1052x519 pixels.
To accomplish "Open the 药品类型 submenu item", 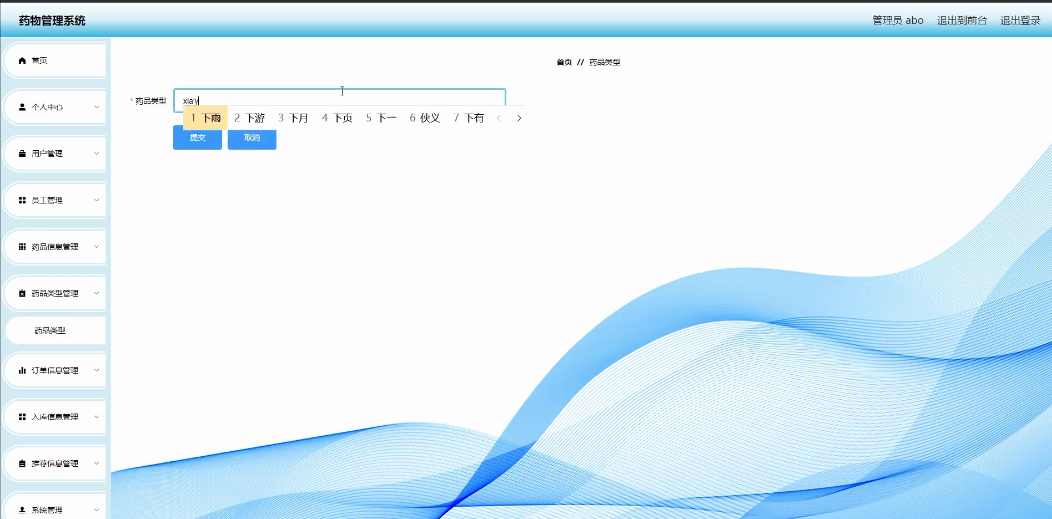I will click(x=55, y=331).
